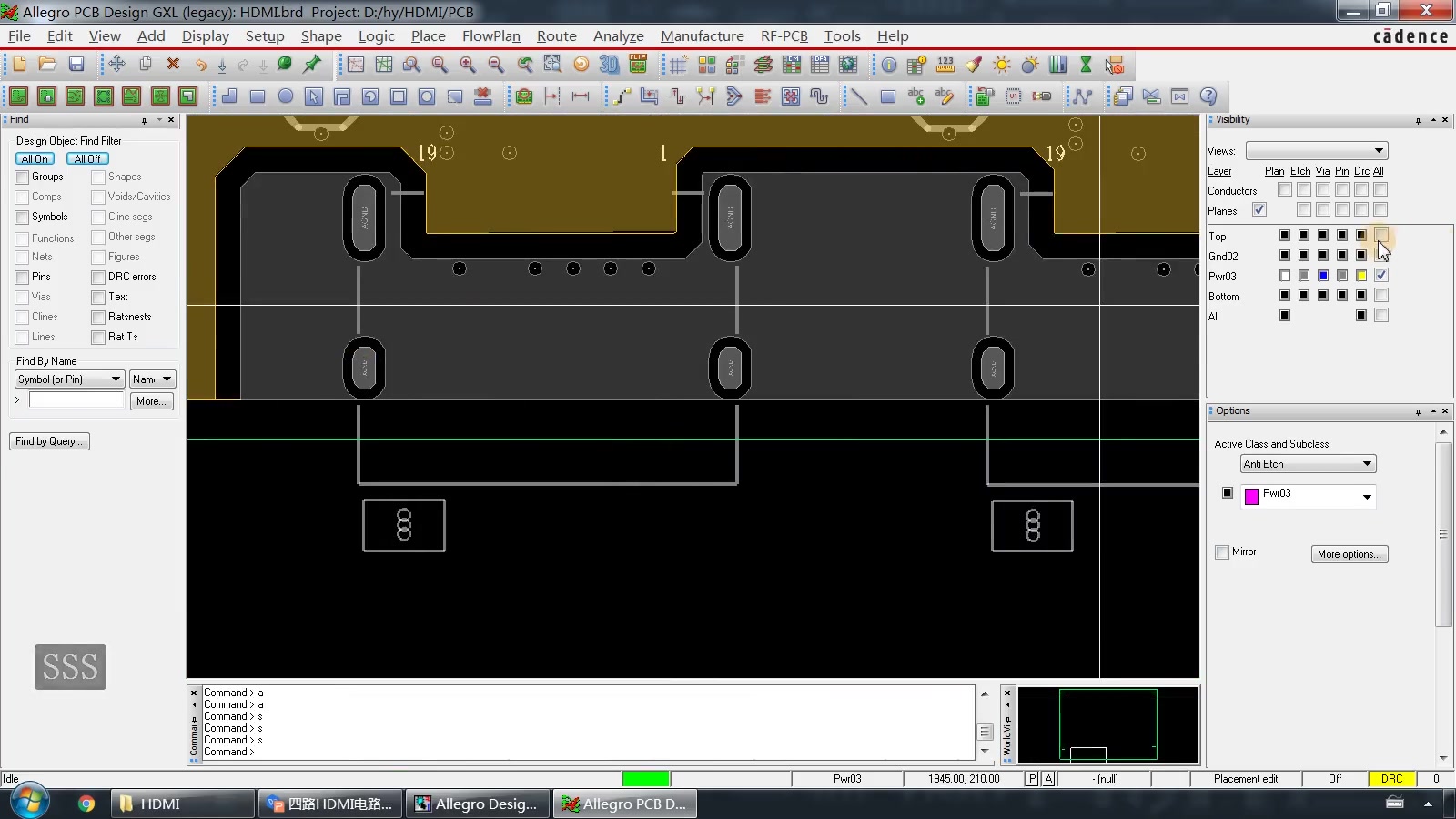The width and height of the screenshot is (1456, 819).
Task: Click the magenta Pwr03 subclass color swatch
Action: tap(1251, 496)
